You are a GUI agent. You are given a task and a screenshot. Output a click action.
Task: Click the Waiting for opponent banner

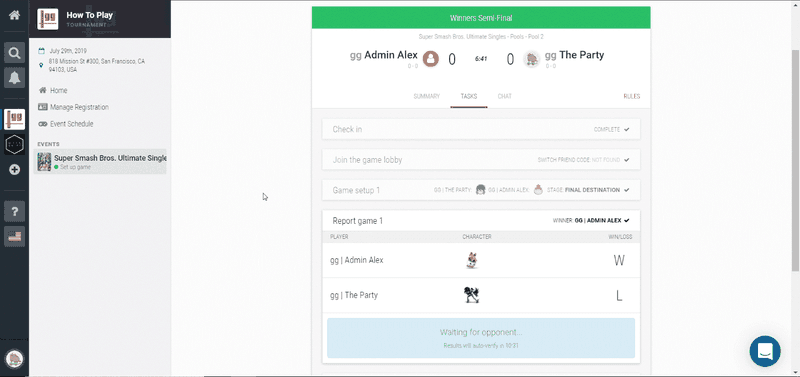[481, 338]
